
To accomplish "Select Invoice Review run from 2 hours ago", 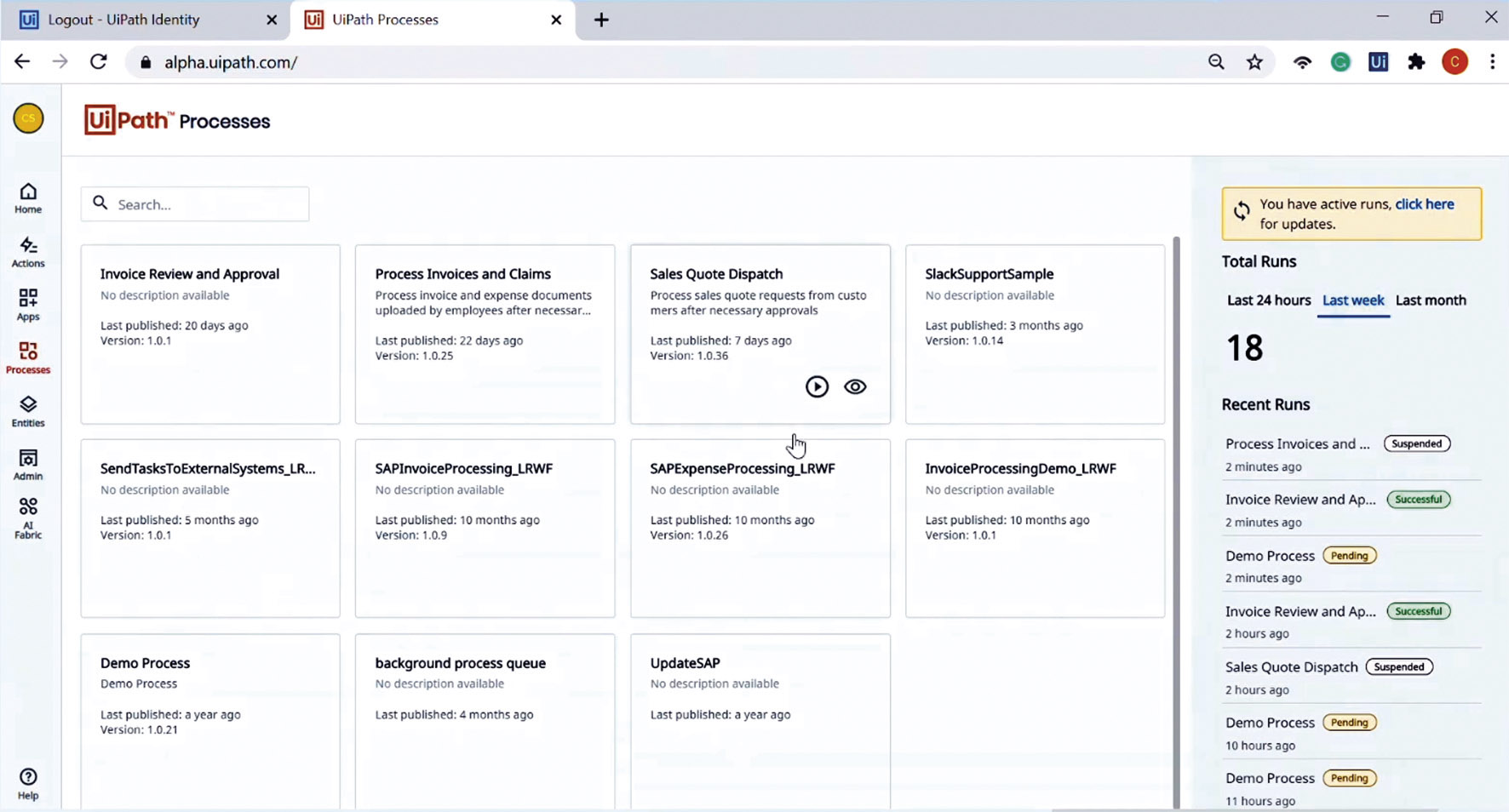I will (x=1351, y=621).
